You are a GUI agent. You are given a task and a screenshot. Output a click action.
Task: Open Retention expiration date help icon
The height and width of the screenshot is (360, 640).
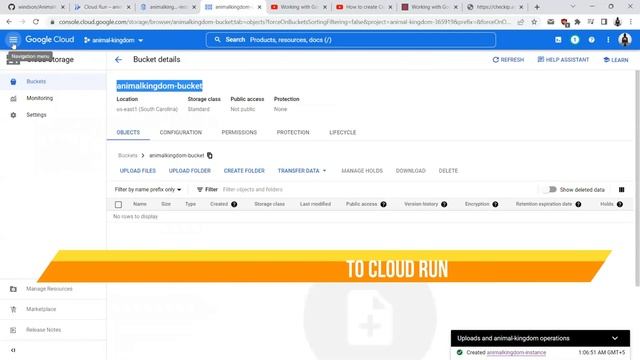coord(578,204)
